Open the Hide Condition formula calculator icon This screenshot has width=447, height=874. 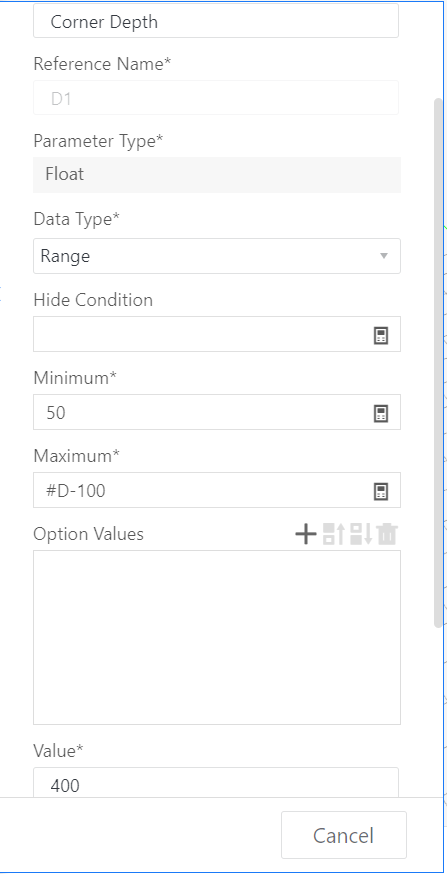[x=381, y=335]
